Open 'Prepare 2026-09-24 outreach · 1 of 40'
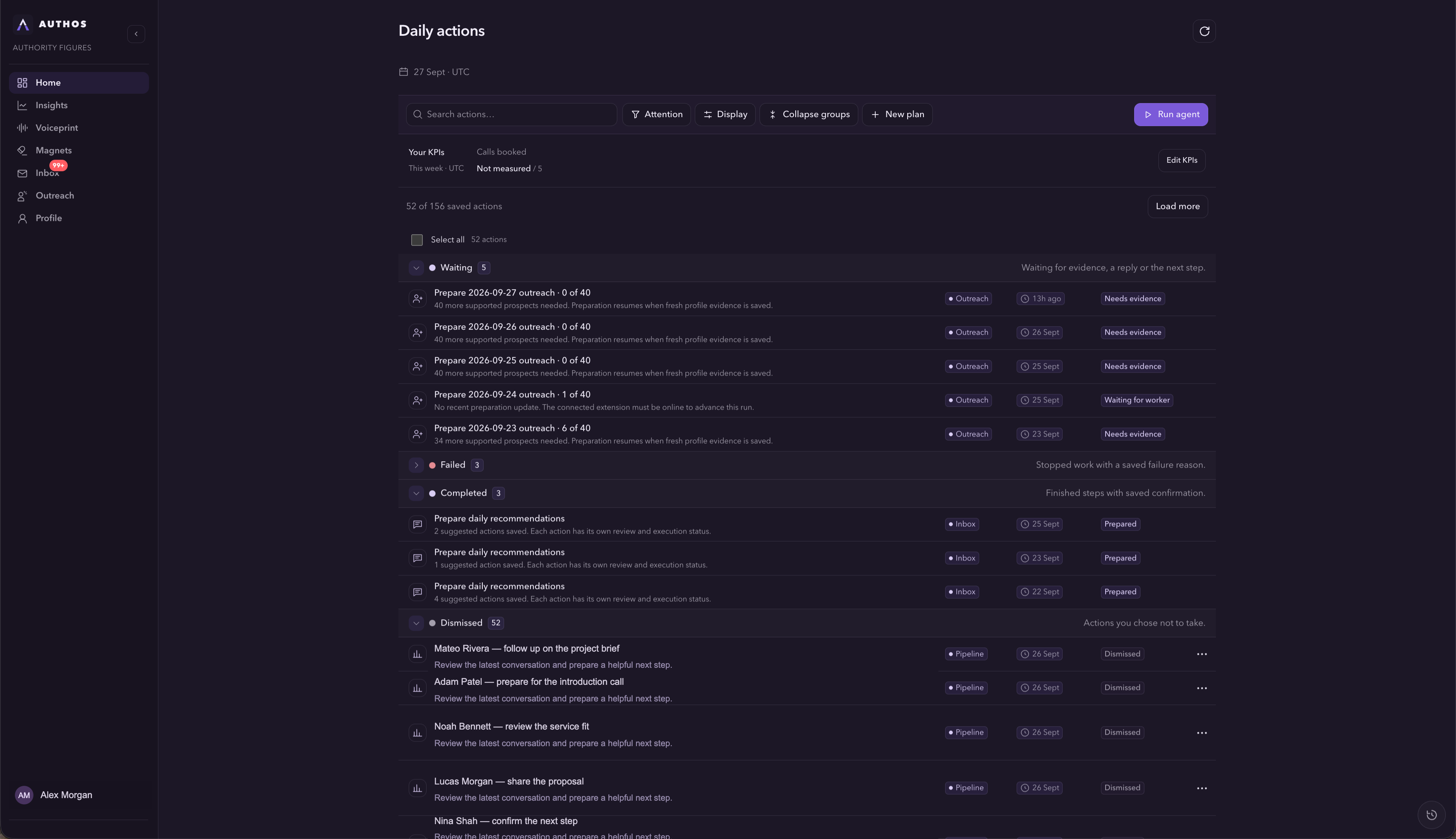Screen dimensions: 1456x839 [512, 395]
